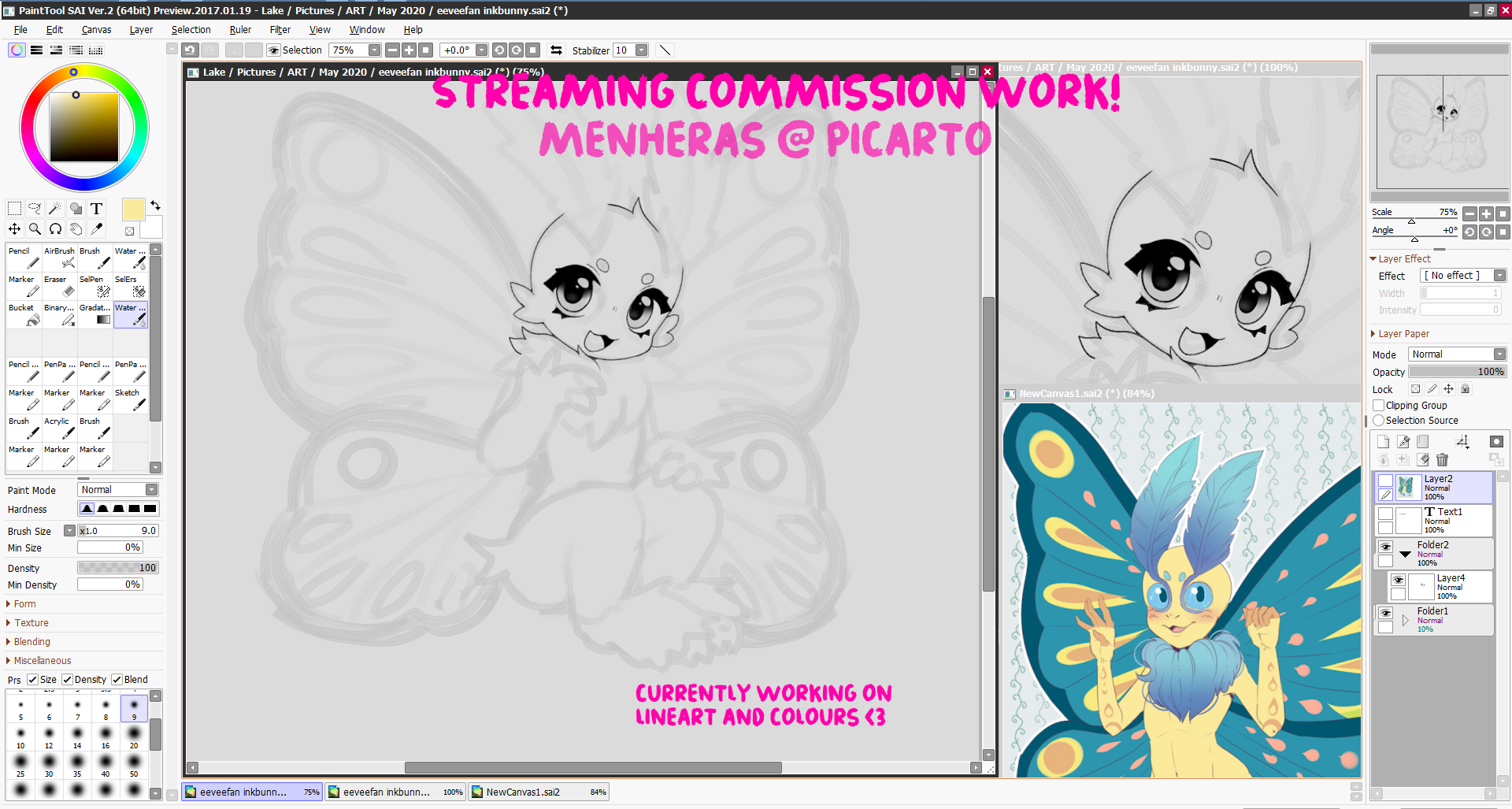Image resolution: width=1512 pixels, height=809 pixels.
Task: Open the zoom percentage dropdown
Action: (x=374, y=50)
